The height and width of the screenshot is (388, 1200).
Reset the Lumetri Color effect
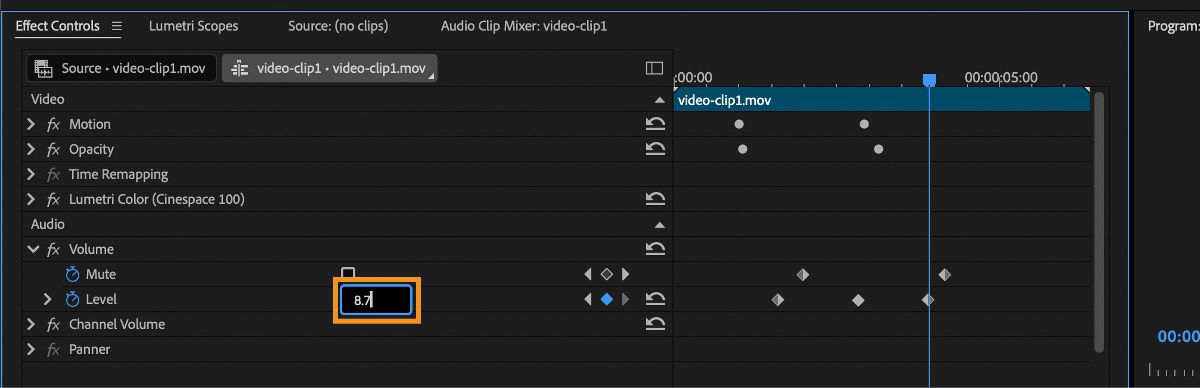(x=655, y=199)
